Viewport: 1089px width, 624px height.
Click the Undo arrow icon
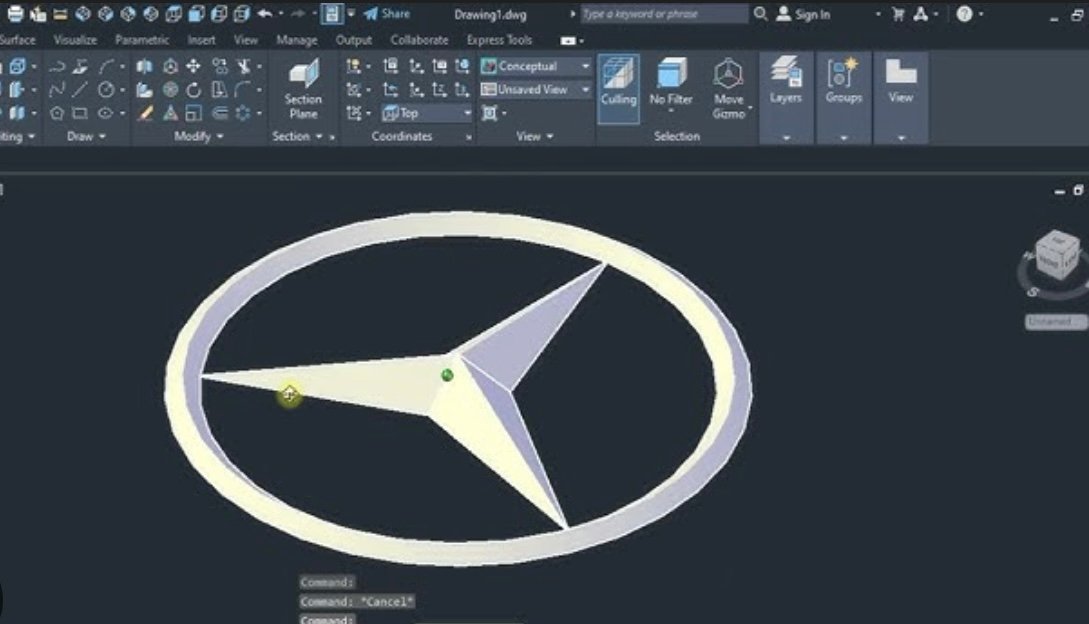click(263, 13)
